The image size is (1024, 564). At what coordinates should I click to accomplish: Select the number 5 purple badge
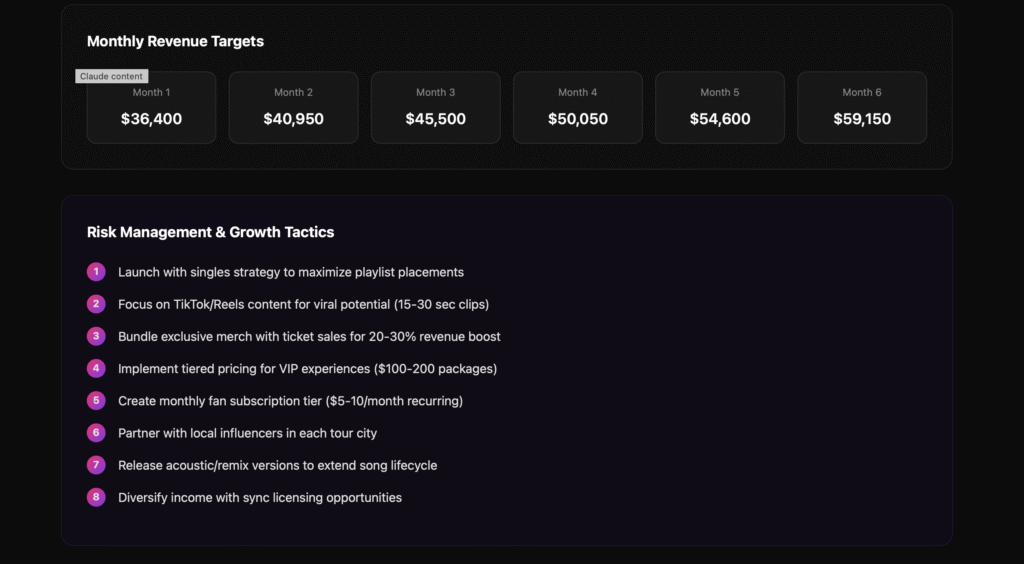pos(96,400)
